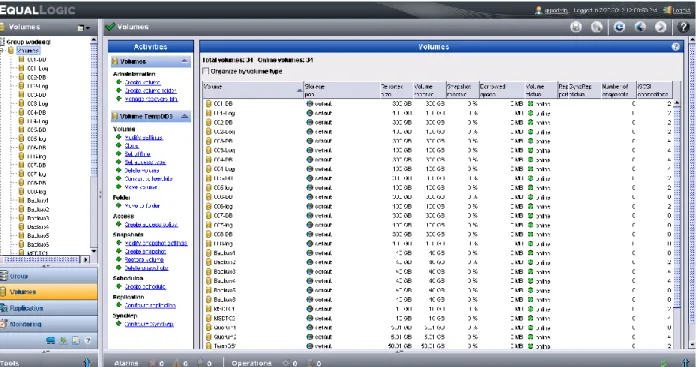Click the Clone link under Volume
Viewport: 697px width, 367px height.
[x=132, y=146]
